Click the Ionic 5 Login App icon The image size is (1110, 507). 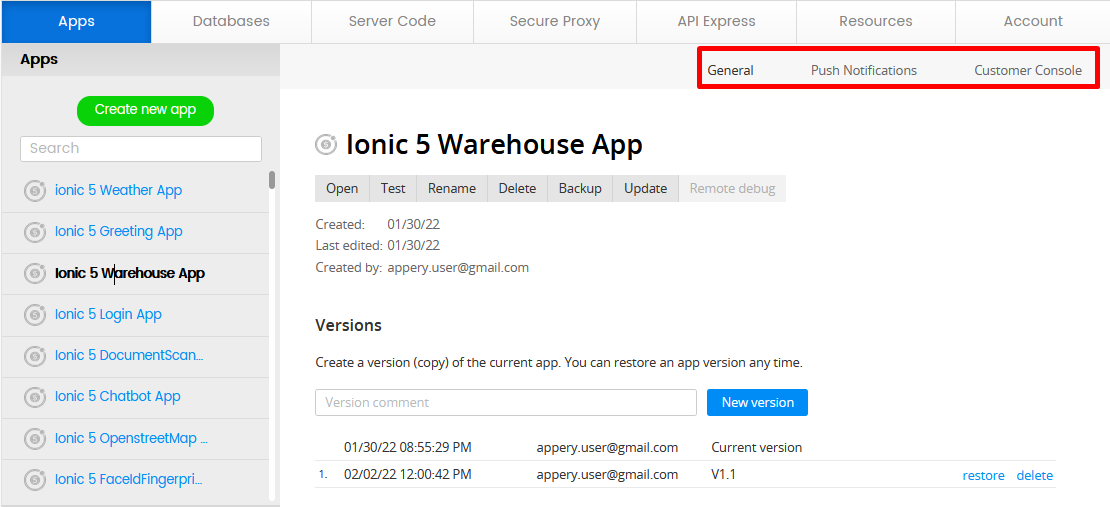click(x=35, y=314)
